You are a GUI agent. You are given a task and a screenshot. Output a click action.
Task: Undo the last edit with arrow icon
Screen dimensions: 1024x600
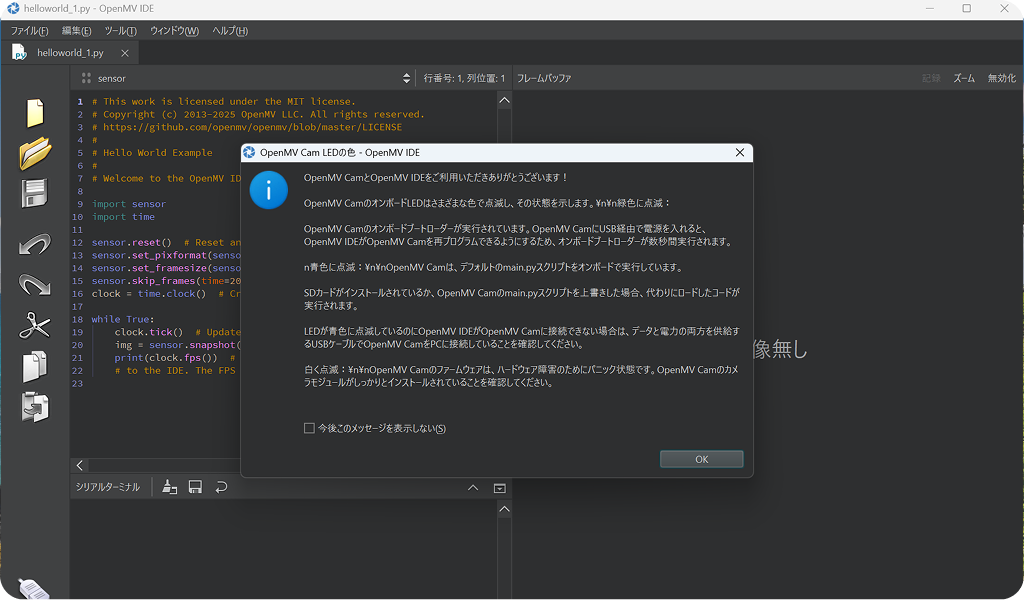click(35, 245)
